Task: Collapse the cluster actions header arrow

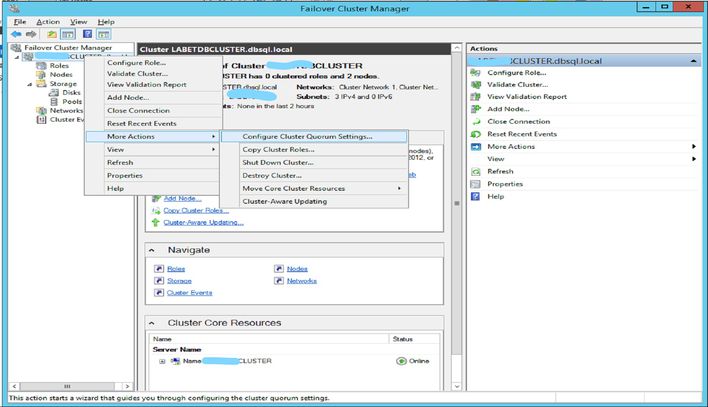Action: pos(694,61)
